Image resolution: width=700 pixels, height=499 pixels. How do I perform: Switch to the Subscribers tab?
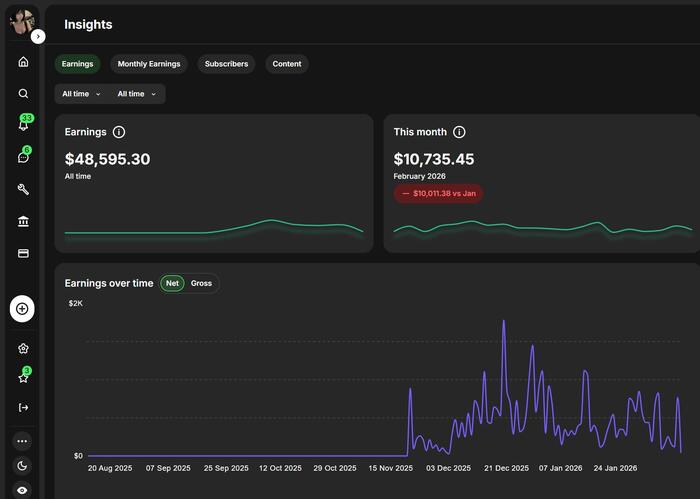point(226,64)
